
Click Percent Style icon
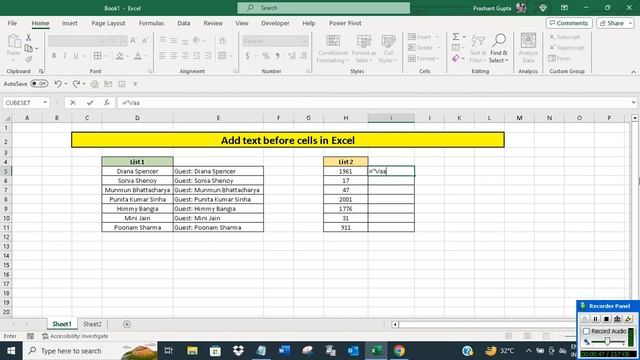coord(266,56)
